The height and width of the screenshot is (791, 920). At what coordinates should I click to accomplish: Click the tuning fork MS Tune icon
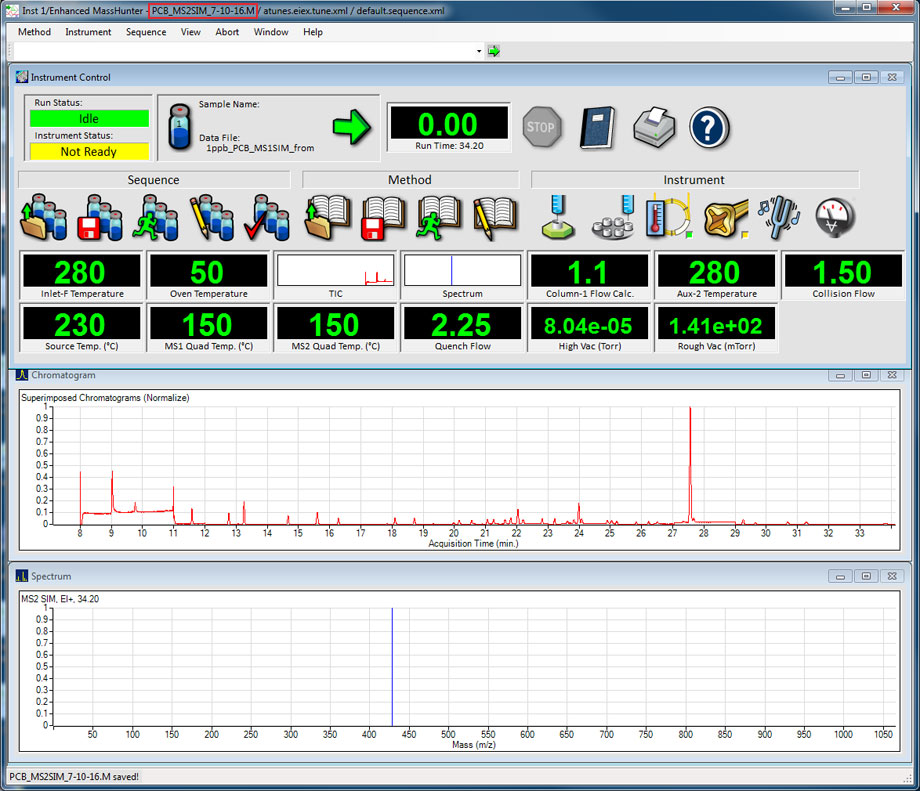(780, 217)
